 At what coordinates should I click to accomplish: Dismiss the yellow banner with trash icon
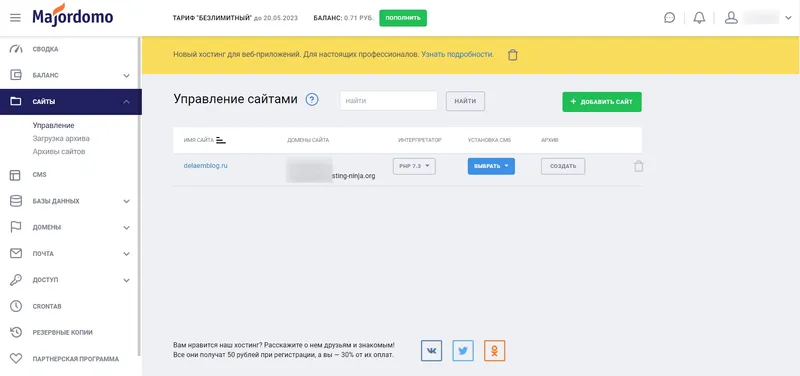click(513, 55)
